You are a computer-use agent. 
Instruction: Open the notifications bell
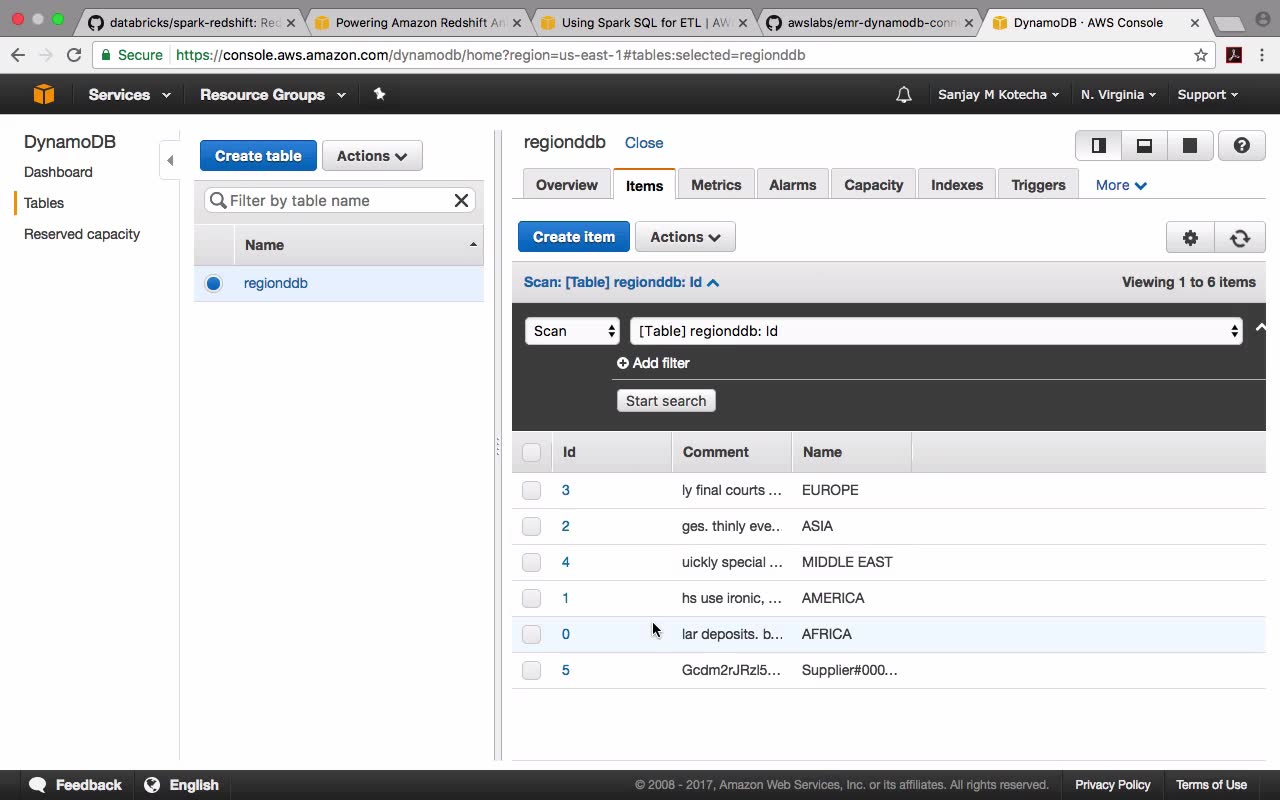pos(904,95)
